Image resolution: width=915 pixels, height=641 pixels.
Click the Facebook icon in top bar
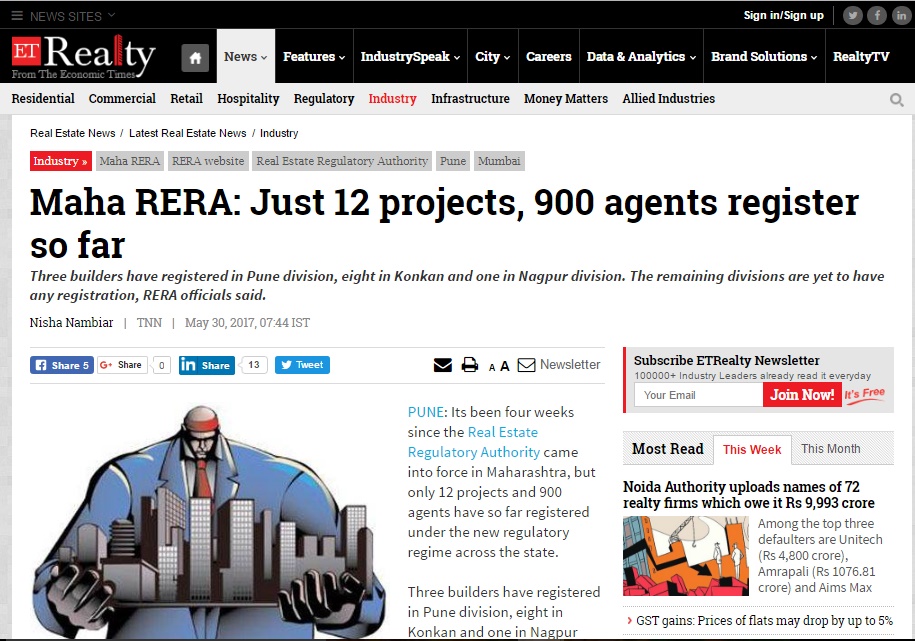click(x=877, y=15)
